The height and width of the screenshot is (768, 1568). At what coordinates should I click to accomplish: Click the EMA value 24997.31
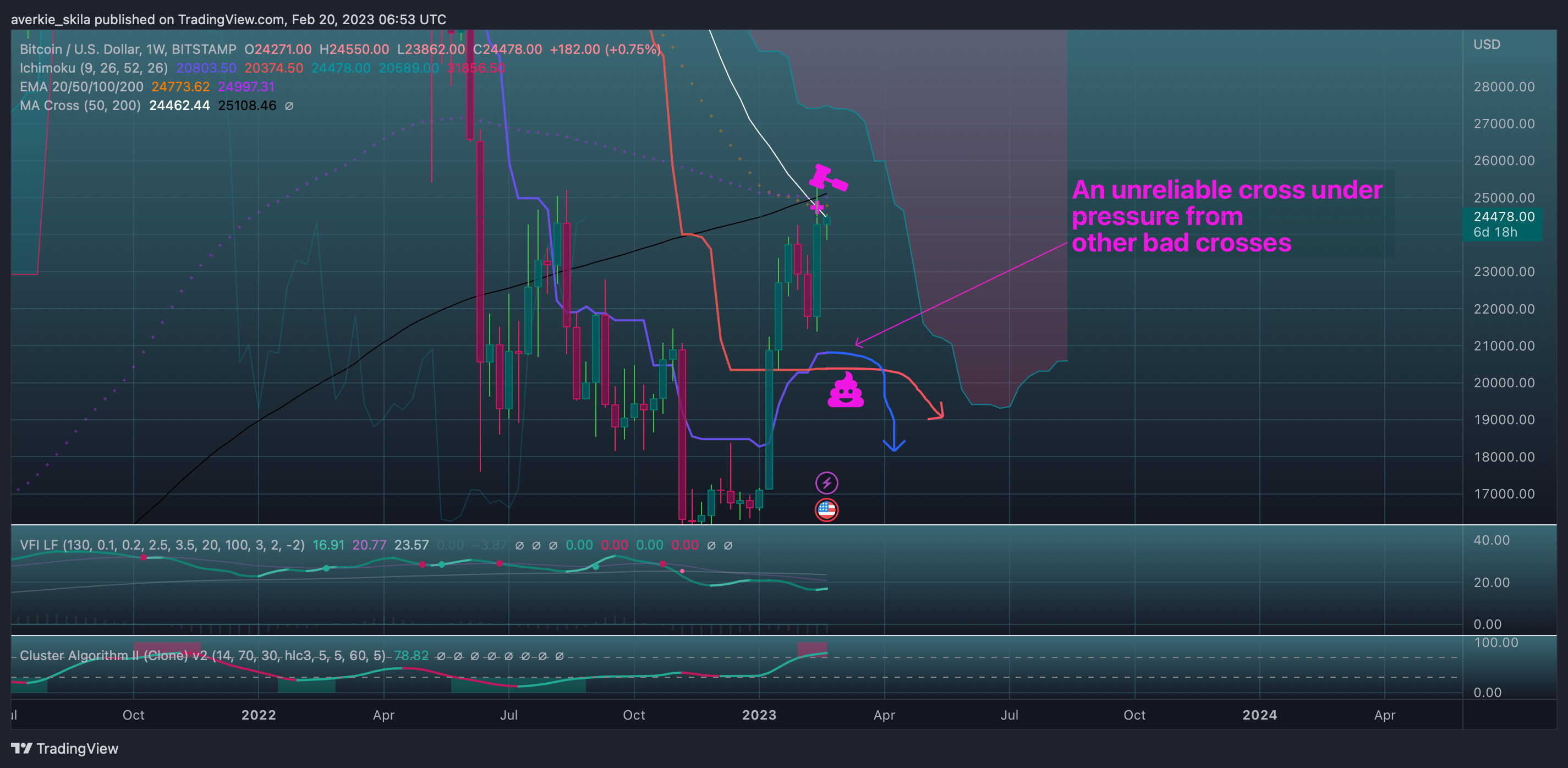[246, 87]
